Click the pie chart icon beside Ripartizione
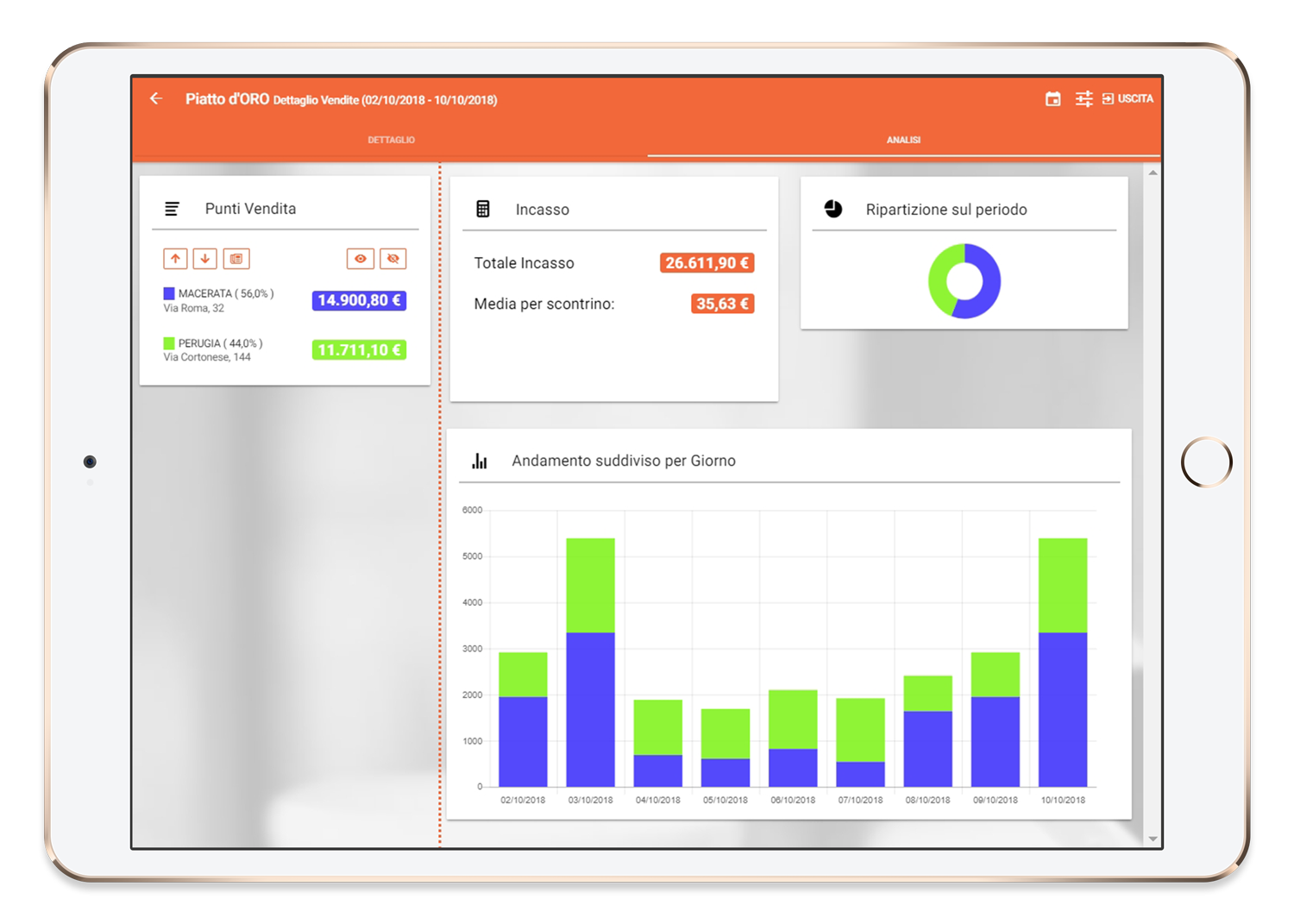Image resolution: width=1294 pixels, height=924 pixels. [x=833, y=209]
